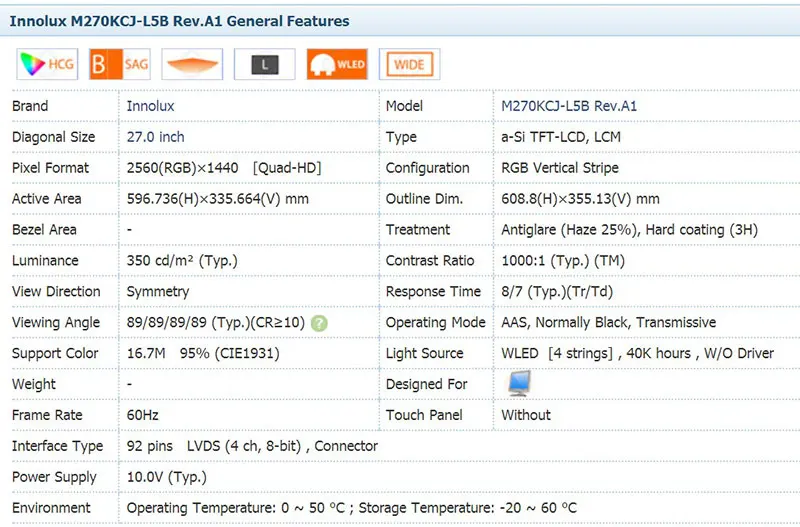Select the Without touch panel value
800x527 pixels.
[x=526, y=415]
